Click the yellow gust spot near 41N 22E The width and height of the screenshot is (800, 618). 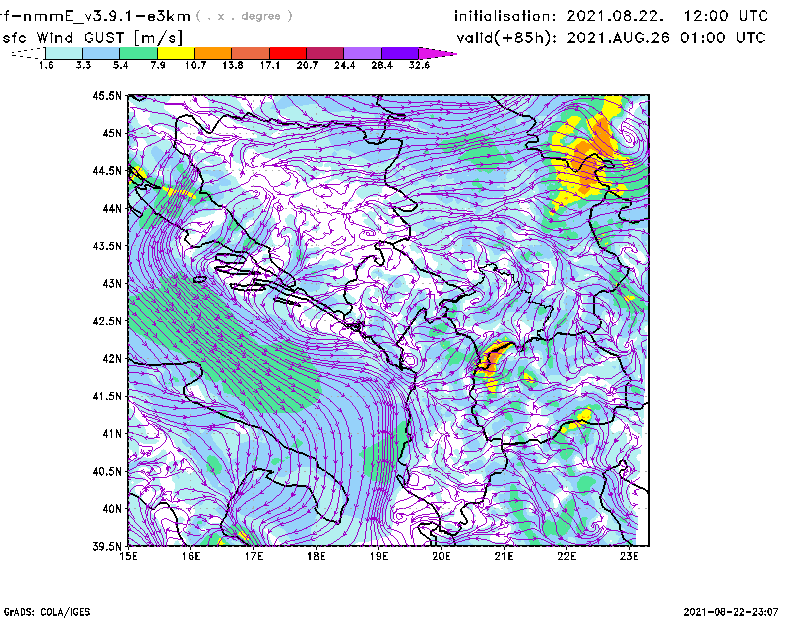578,420
